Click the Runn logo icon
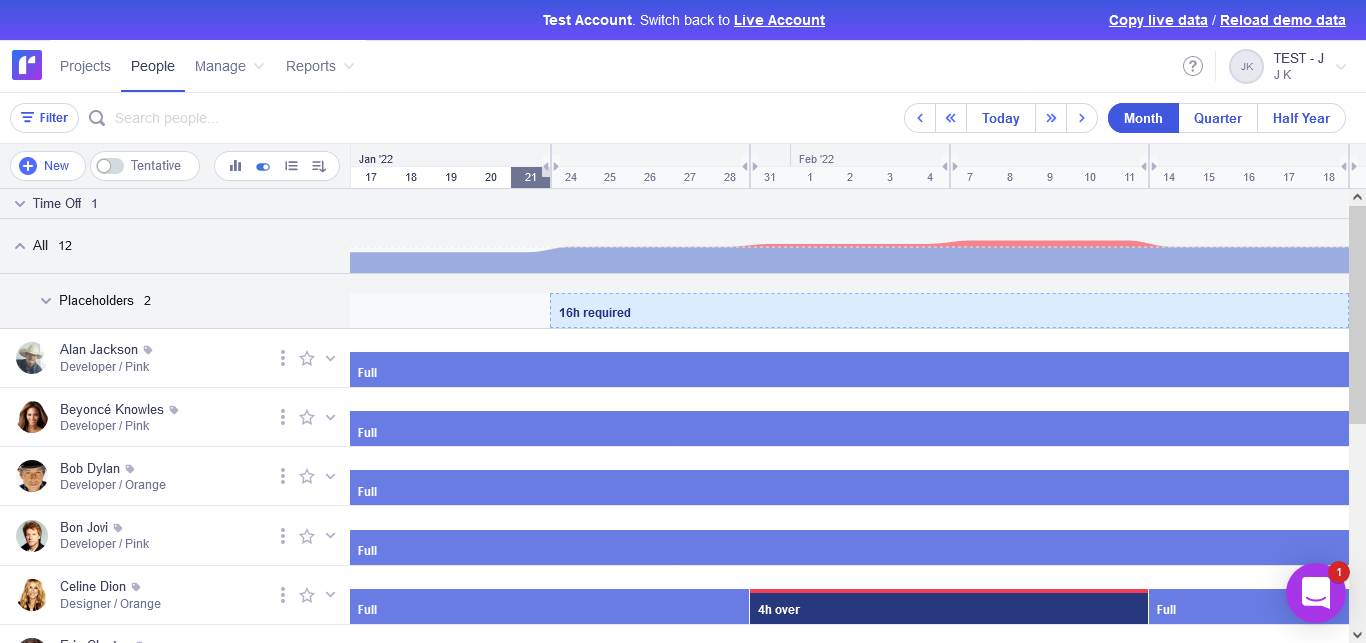The image size is (1366, 643). [x=26, y=64]
